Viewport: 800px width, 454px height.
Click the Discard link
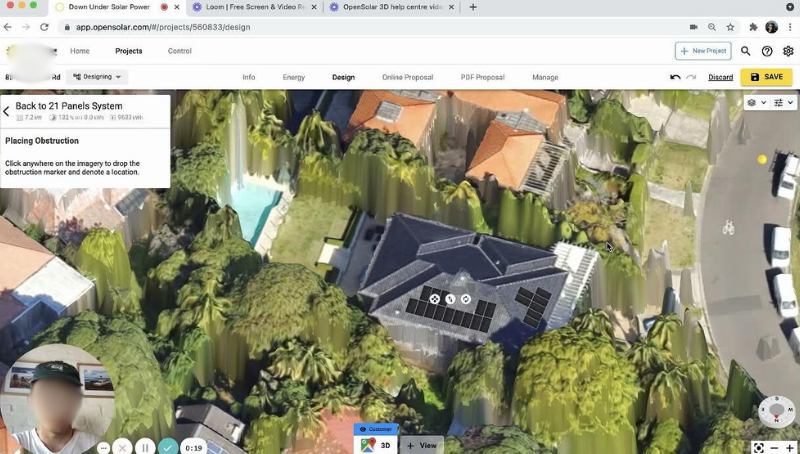click(720, 77)
